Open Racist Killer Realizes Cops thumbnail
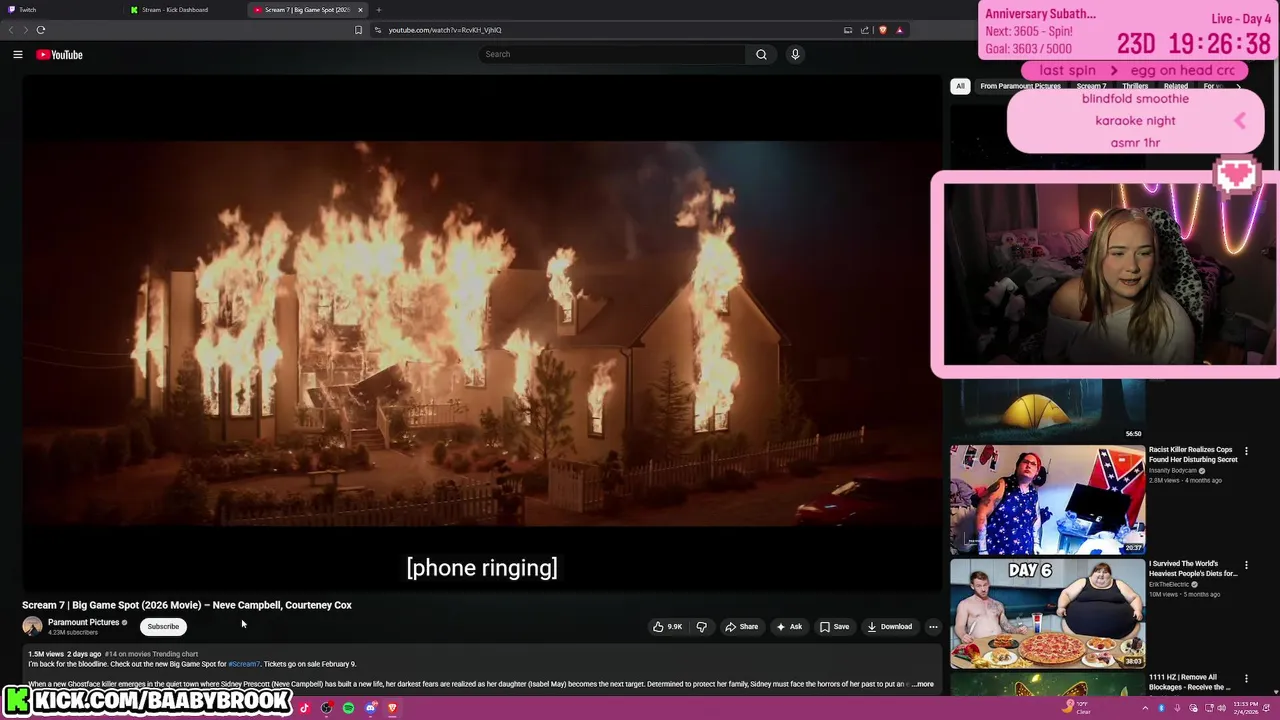The width and height of the screenshot is (1280, 720). click(1047, 500)
